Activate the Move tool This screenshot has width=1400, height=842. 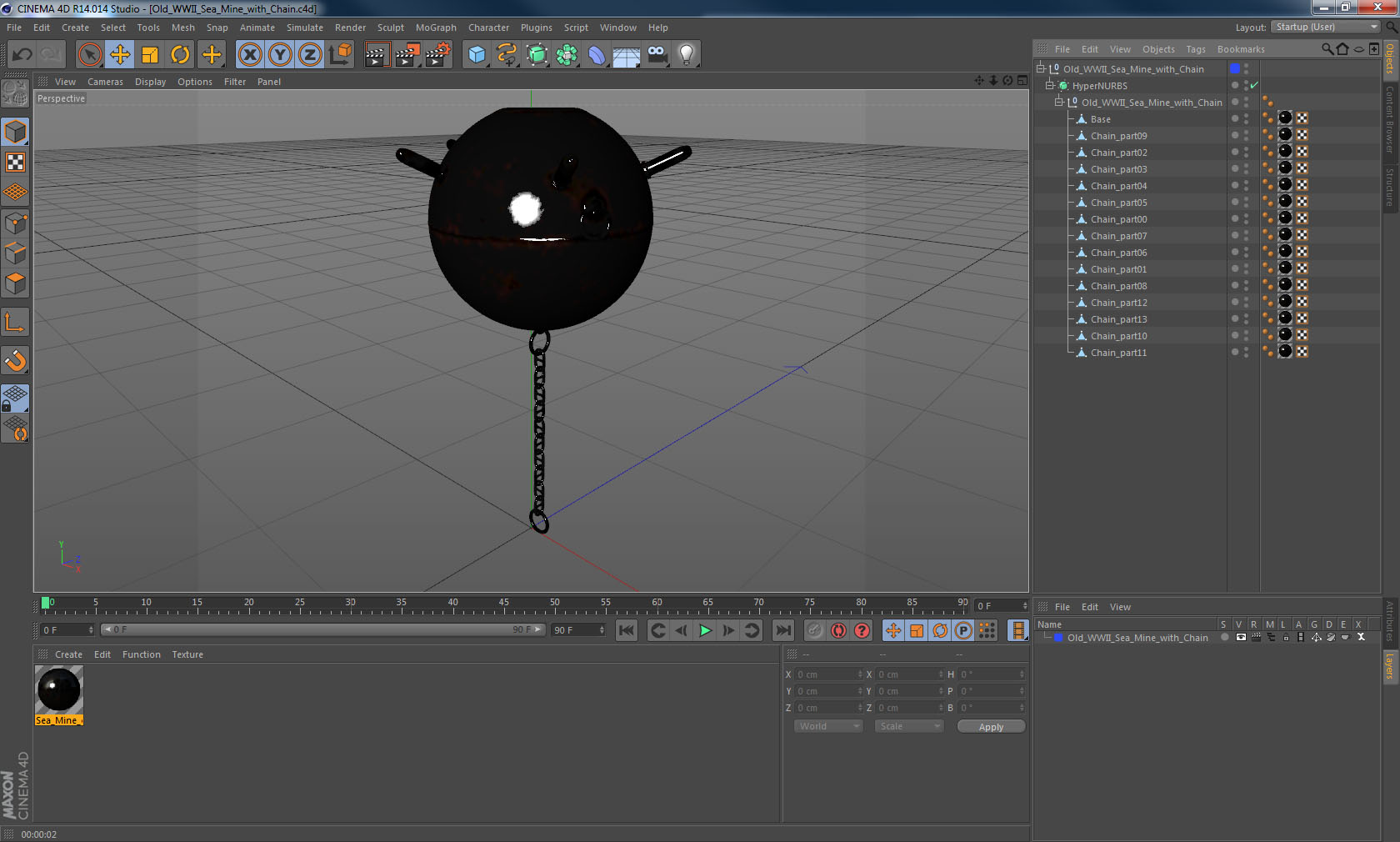[x=120, y=55]
